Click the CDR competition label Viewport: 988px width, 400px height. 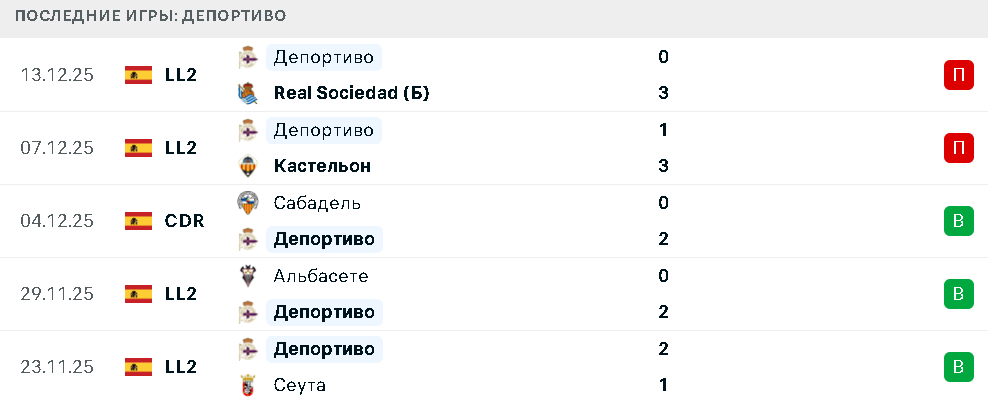(184, 220)
